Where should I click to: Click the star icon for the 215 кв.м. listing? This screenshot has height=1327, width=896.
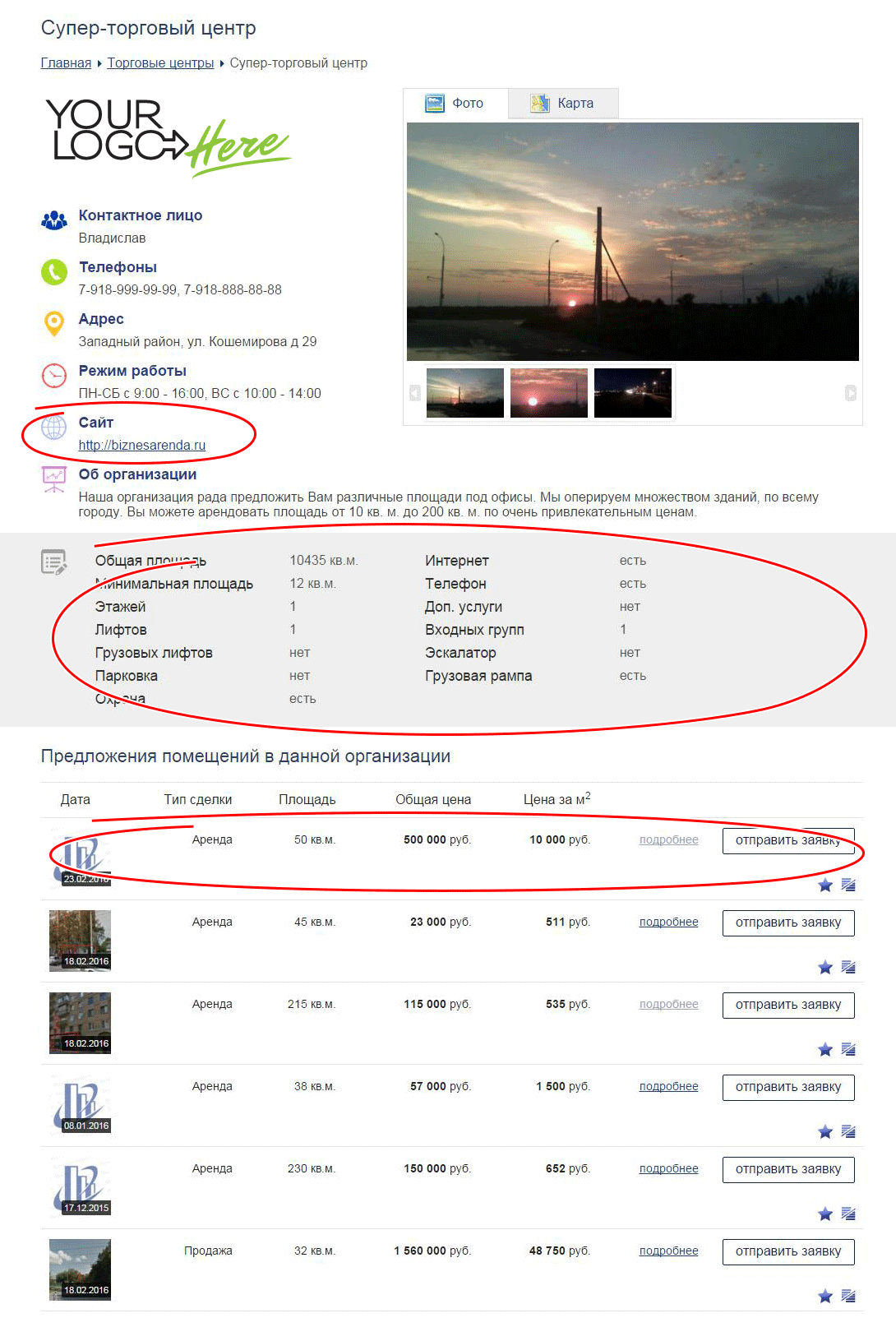tap(825, 1050)
